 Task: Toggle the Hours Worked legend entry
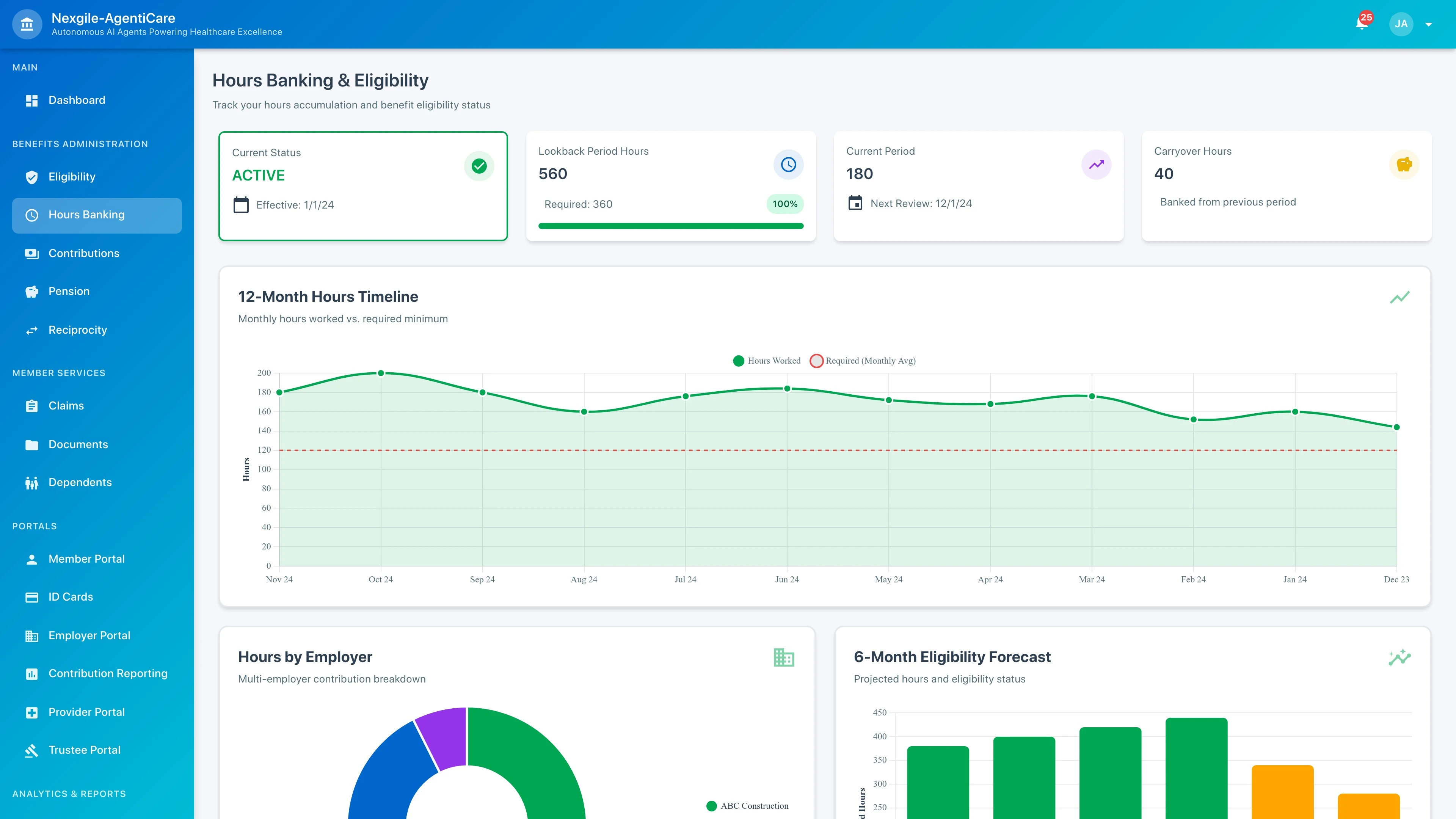[767, 361]
